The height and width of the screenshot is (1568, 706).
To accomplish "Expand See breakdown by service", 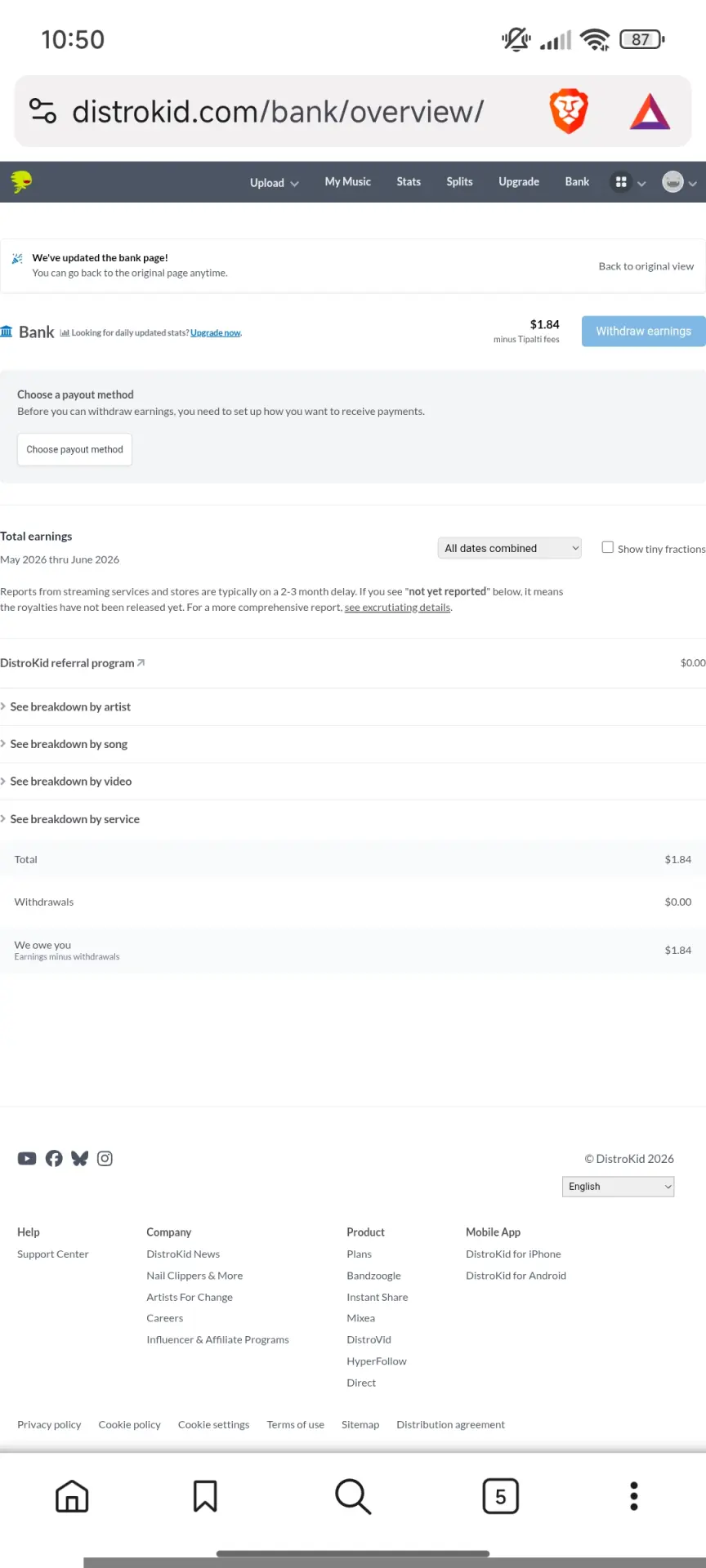I will 70,819.
